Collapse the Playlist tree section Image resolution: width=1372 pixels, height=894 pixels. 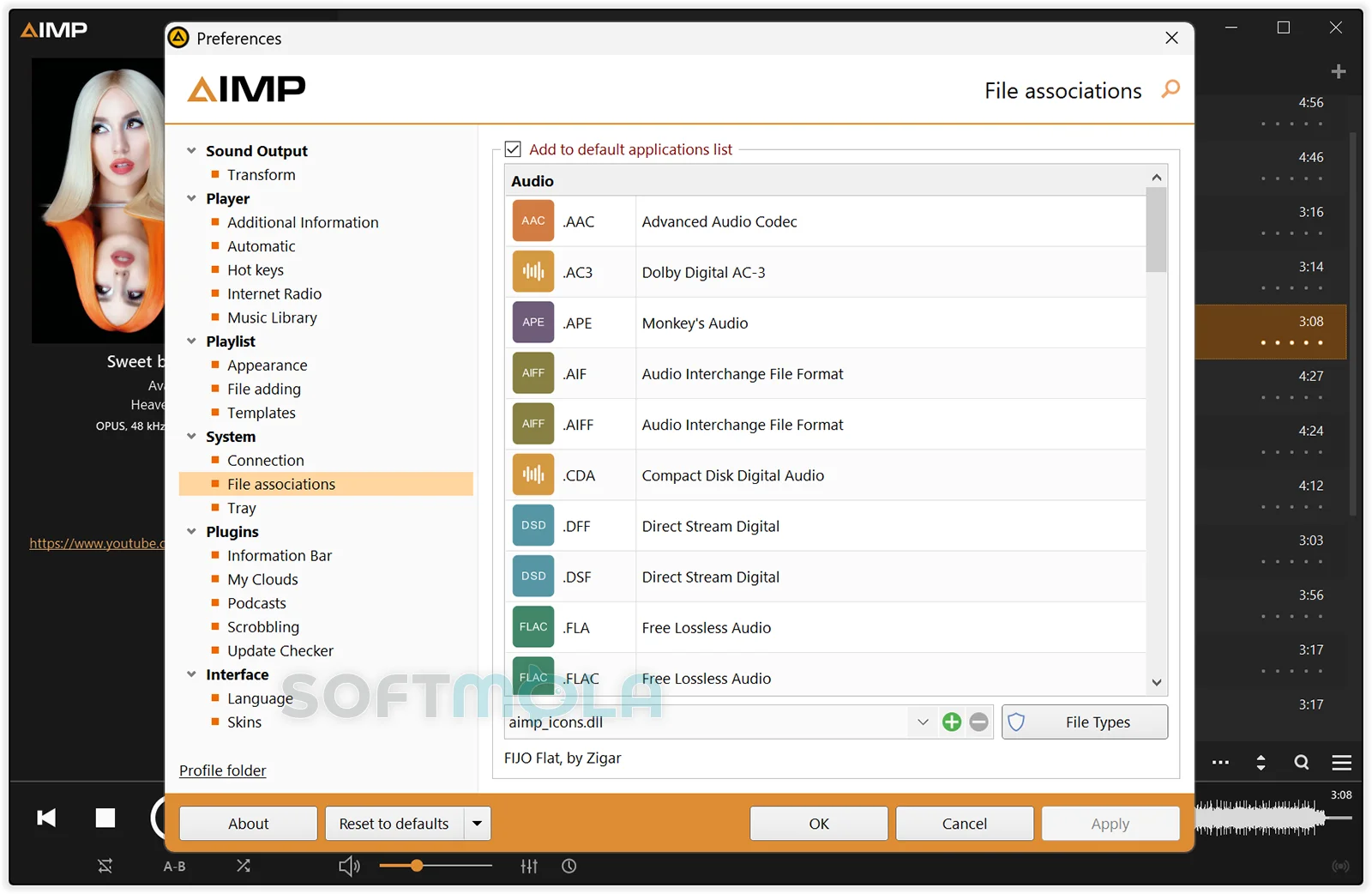pos(192,341)
